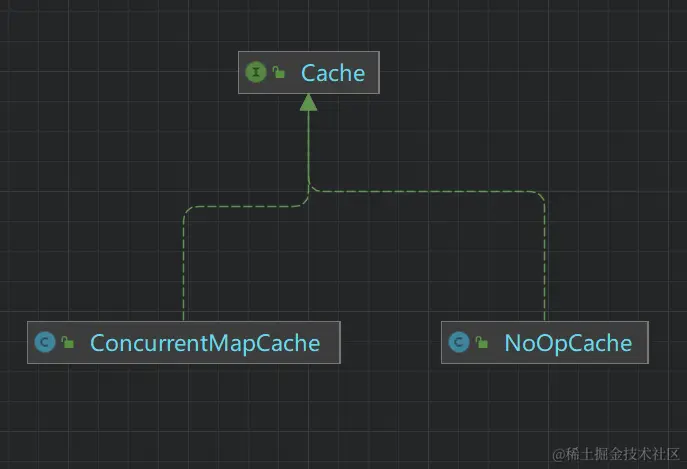Select the ConcurrentMapCache class node

(x=184, y=342)
